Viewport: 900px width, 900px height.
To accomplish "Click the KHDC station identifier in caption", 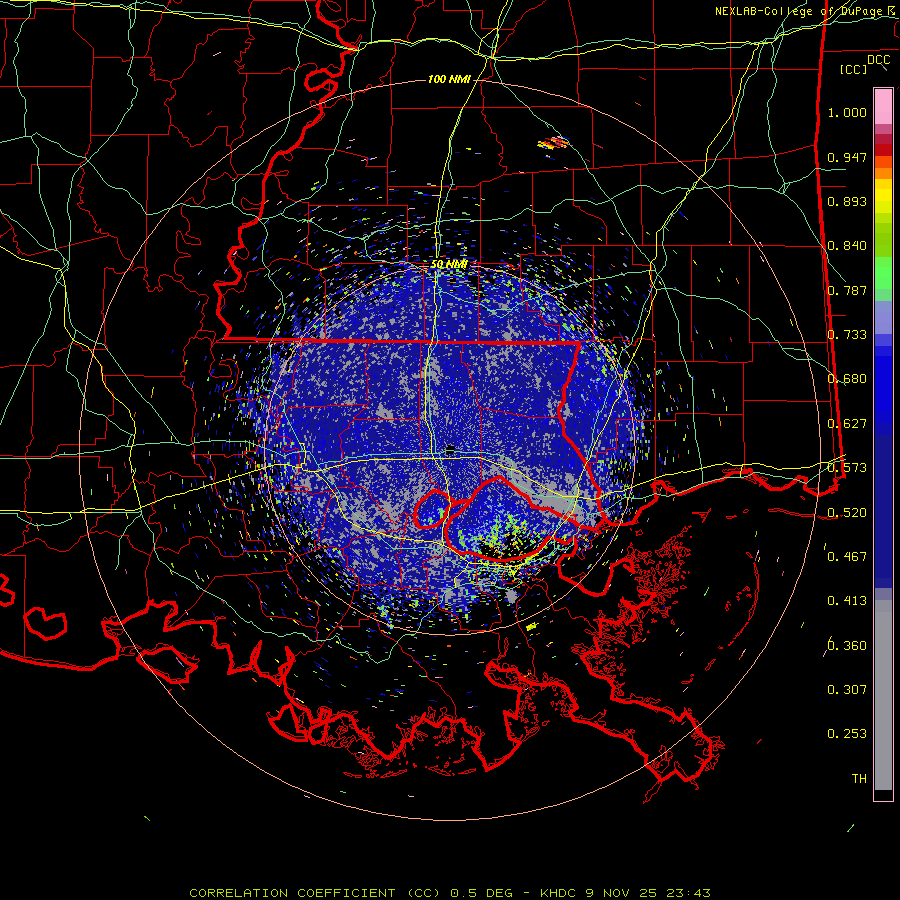I will click(559, 893).
